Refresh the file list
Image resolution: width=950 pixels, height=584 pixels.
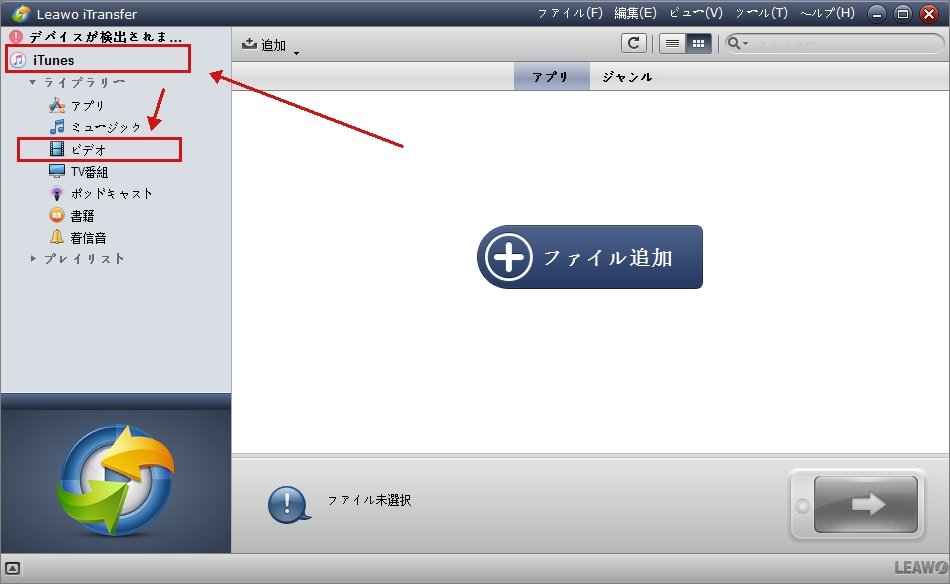tap(635, 43)
